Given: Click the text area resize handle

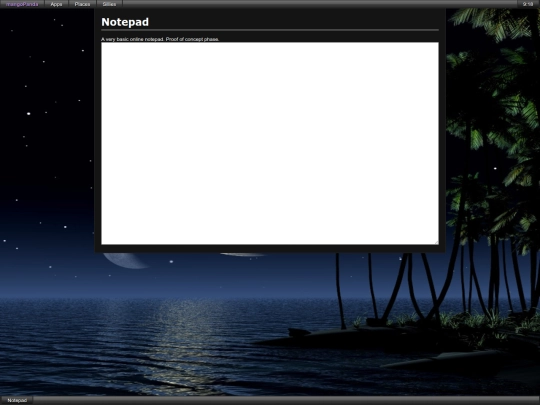Looking at the screenshot, I should [436, 242].
